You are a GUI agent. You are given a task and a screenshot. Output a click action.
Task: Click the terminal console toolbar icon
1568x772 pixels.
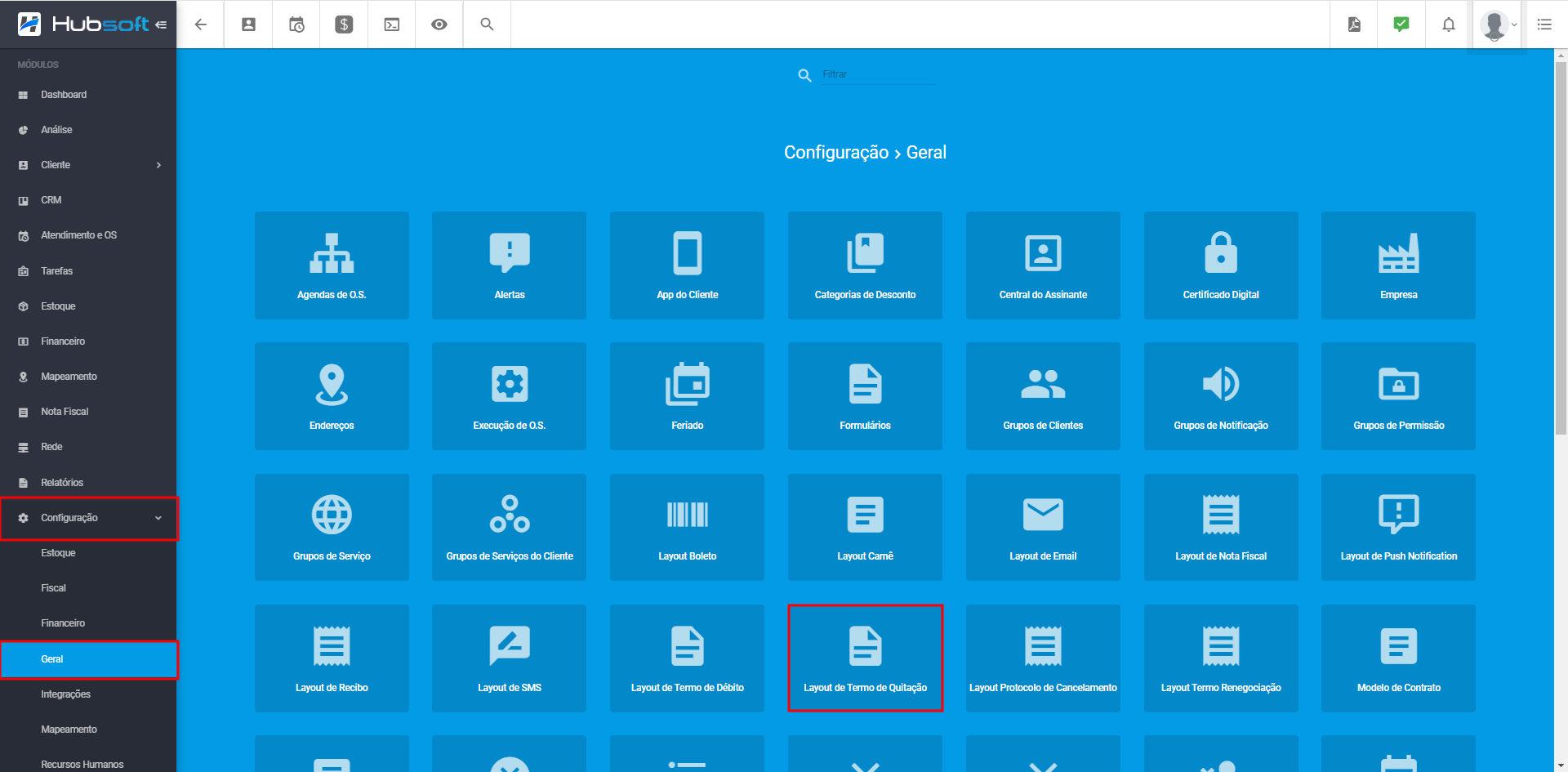point(392,25)
